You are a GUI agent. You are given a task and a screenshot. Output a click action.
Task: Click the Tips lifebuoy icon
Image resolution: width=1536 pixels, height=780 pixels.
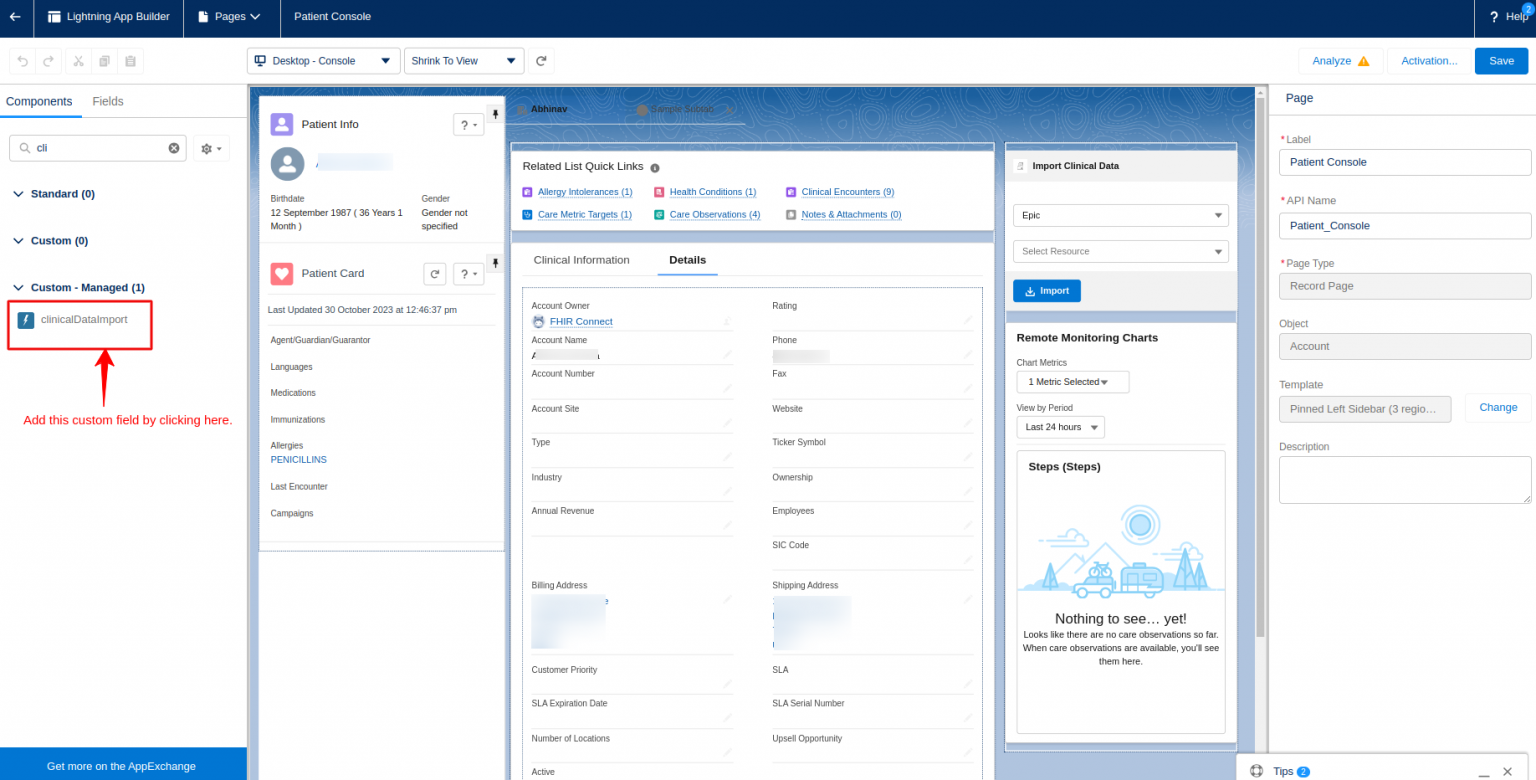click(x=1256, y=771)
